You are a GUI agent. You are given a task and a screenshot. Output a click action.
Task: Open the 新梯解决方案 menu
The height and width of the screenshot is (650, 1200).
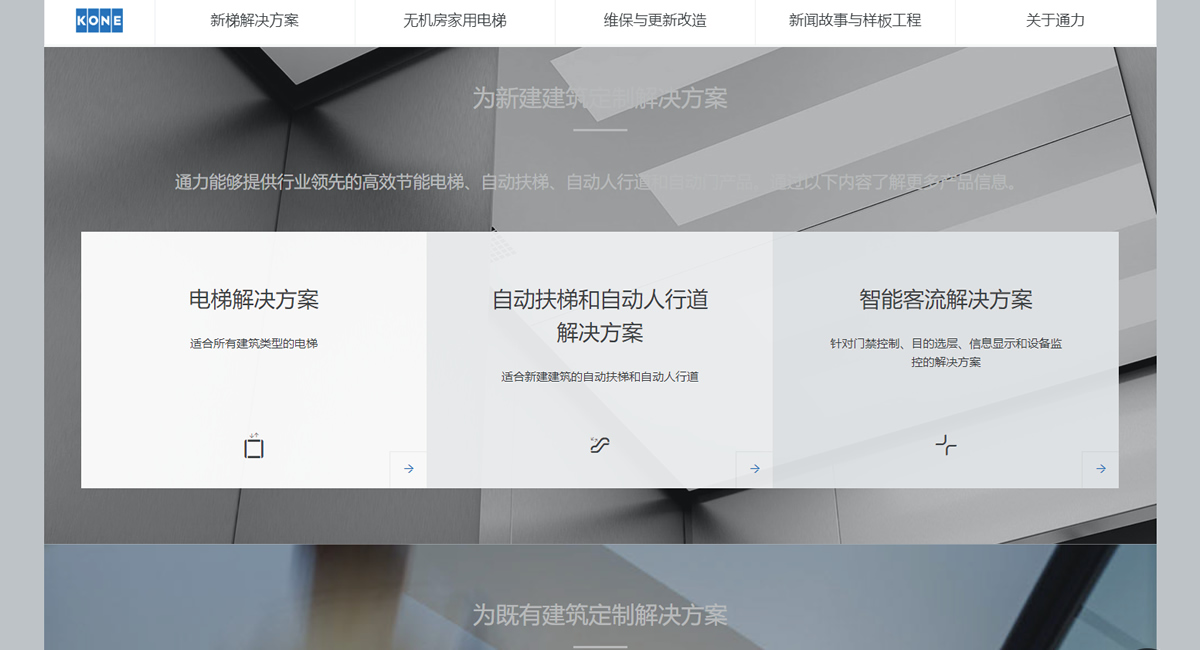tap(254, 20)
